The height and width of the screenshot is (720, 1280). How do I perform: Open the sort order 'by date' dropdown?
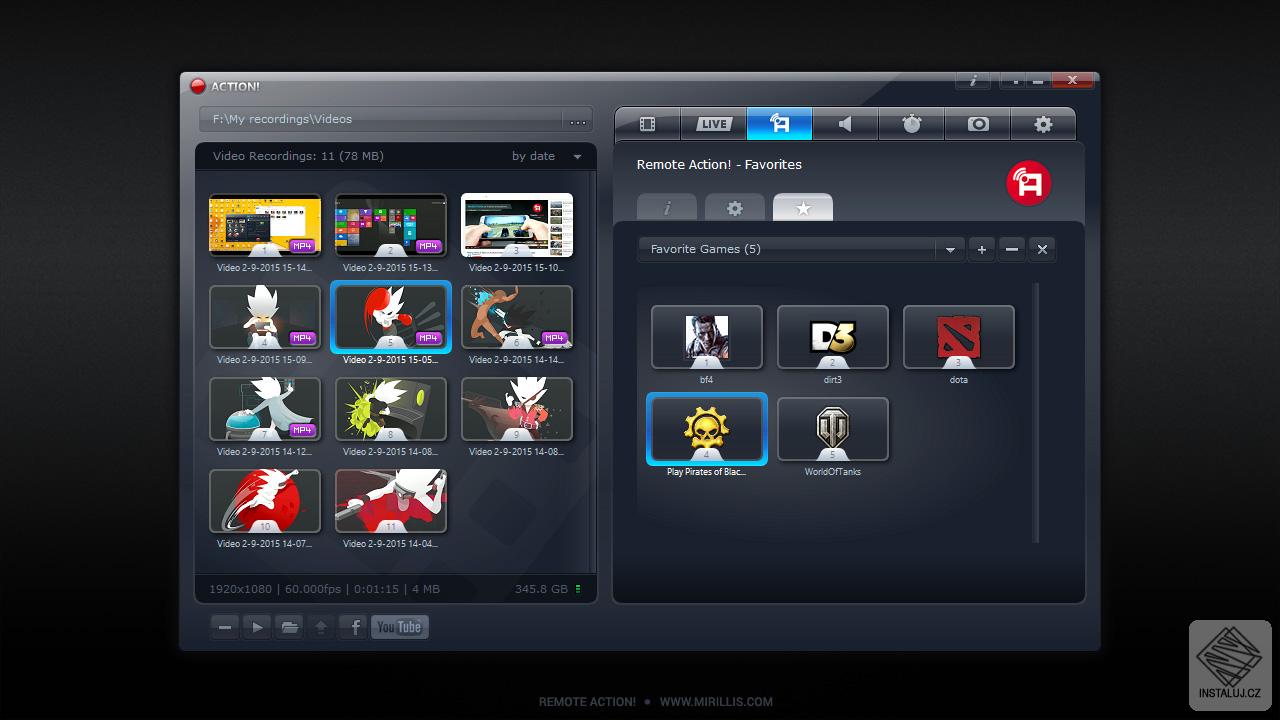(547, 156)
